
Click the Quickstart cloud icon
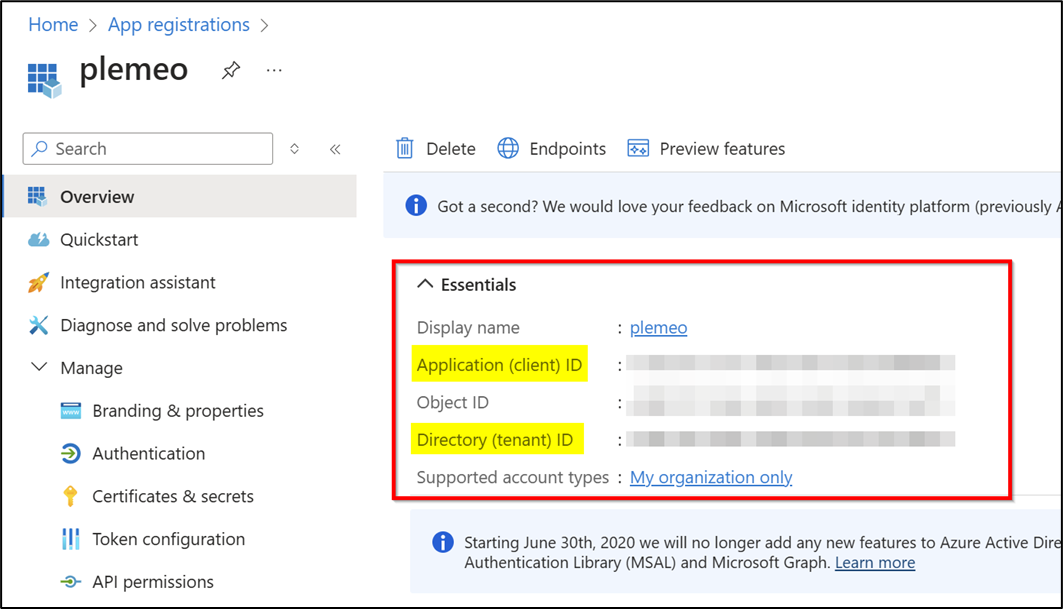[x=39, y=240]
